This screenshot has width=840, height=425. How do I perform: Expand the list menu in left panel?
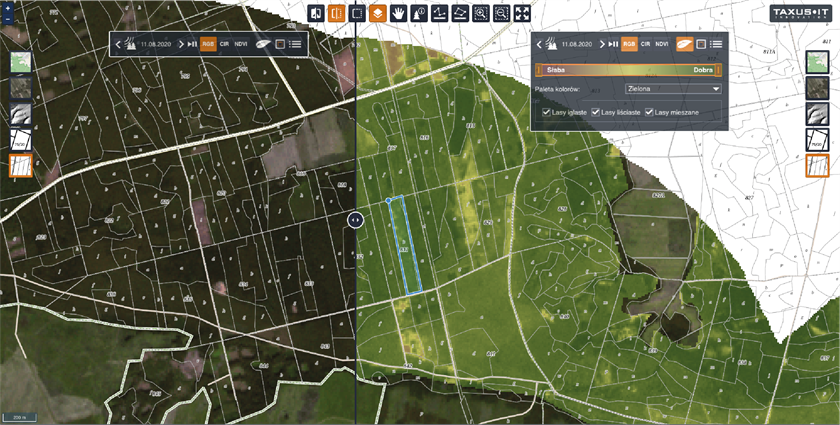296,44
